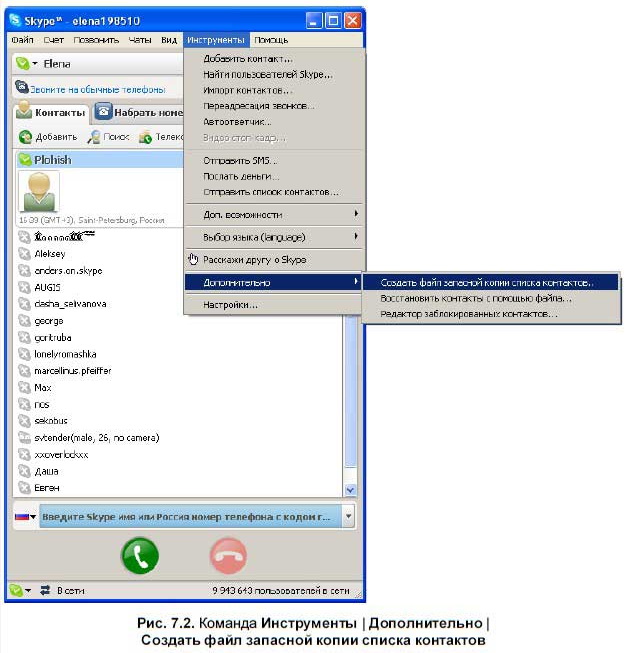Expand the language selection submenu

pyautogui.click(x=274, y=237)
